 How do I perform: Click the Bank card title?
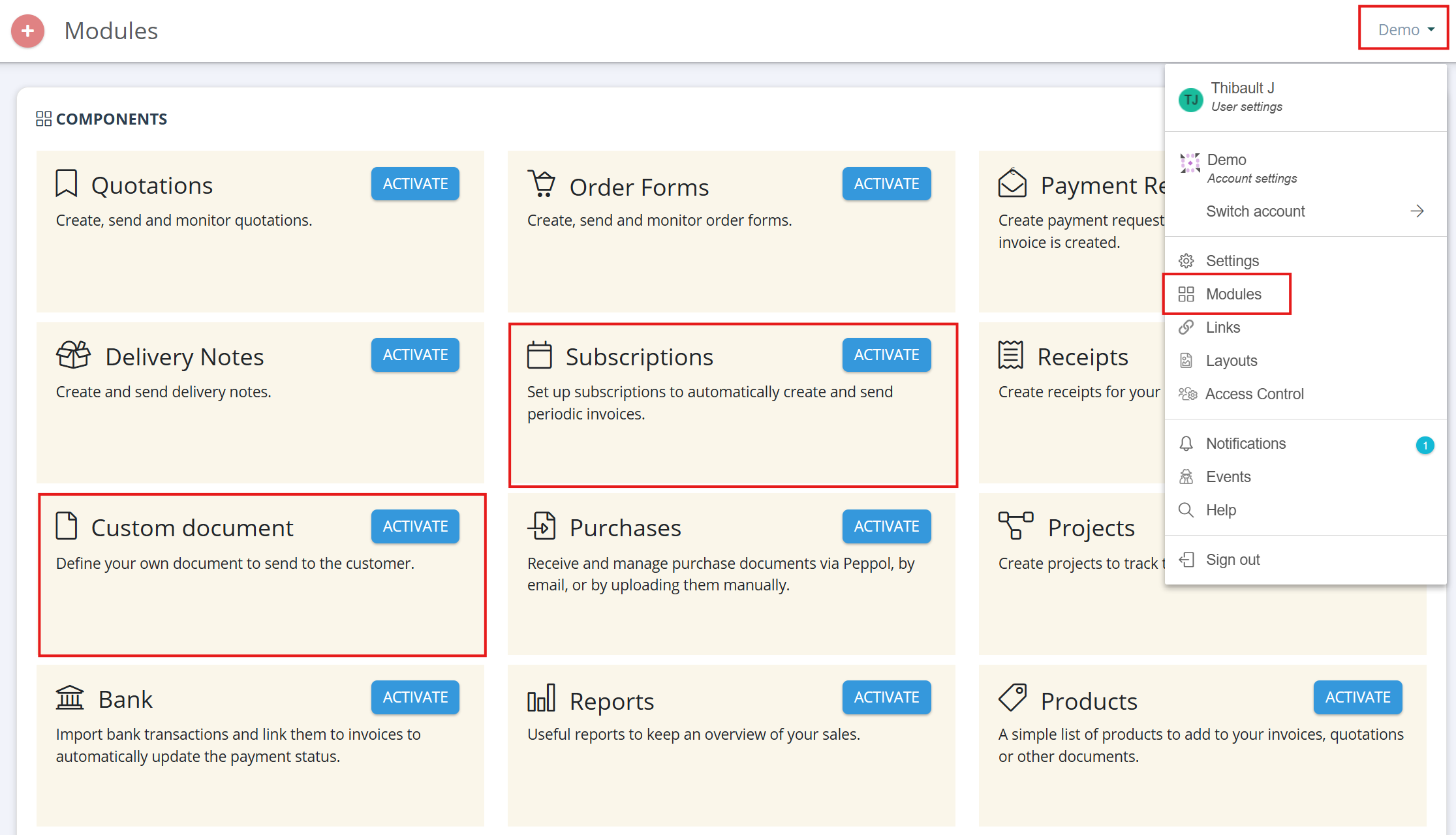click(125, 699)
